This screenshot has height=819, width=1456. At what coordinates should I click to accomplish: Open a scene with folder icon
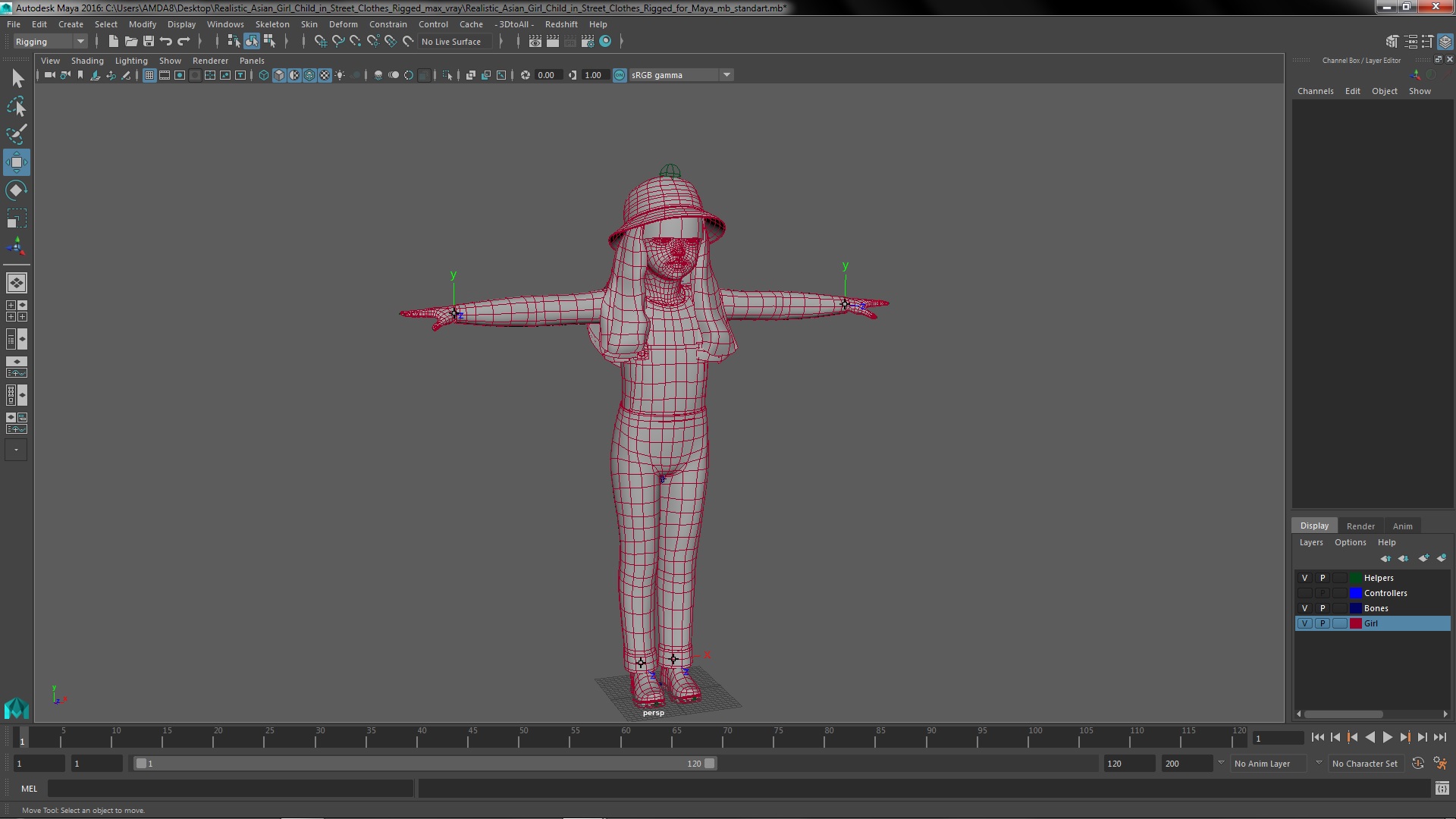click(130, 42)
